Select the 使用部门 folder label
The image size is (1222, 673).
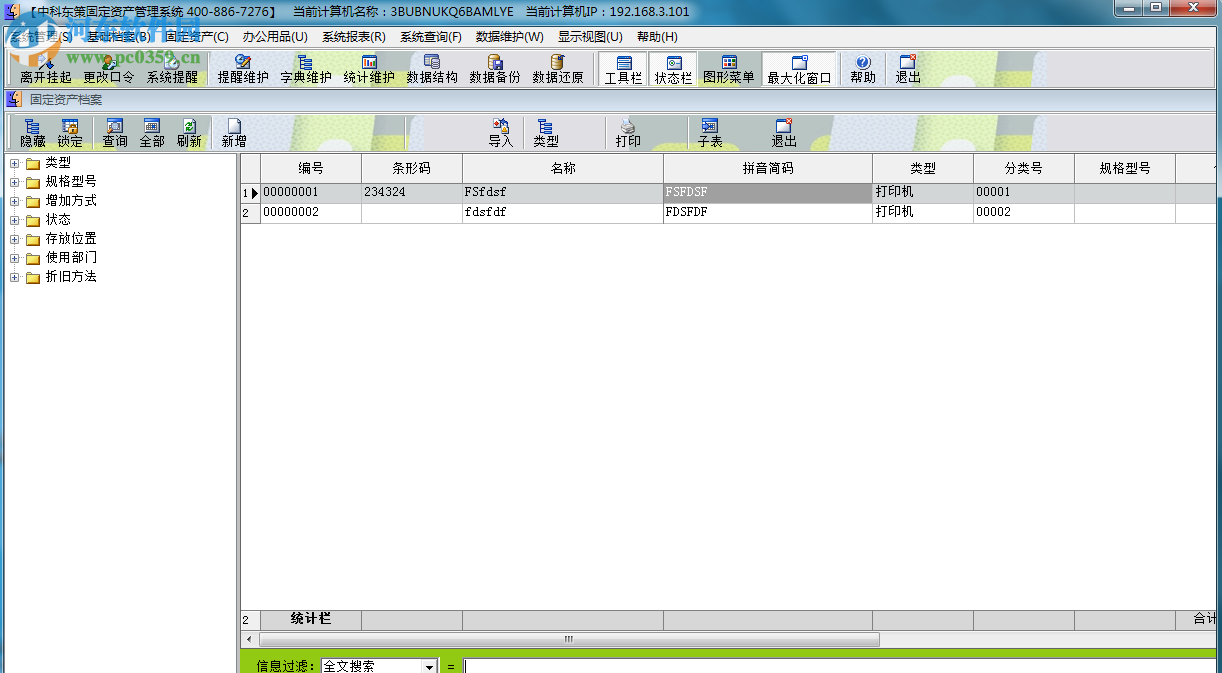click(71, 258)
